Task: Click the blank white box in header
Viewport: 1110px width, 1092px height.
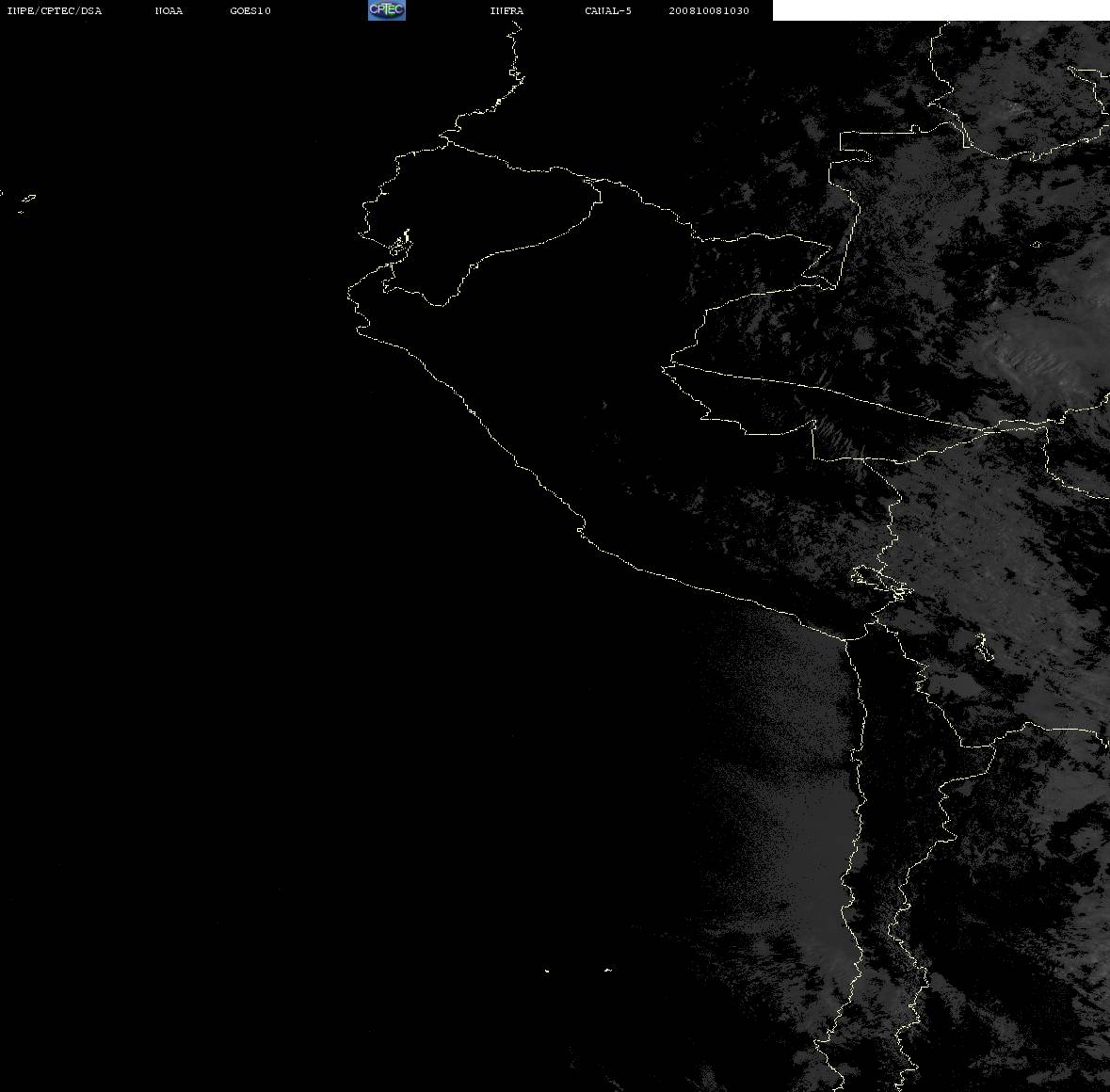Action: [941, 10]
